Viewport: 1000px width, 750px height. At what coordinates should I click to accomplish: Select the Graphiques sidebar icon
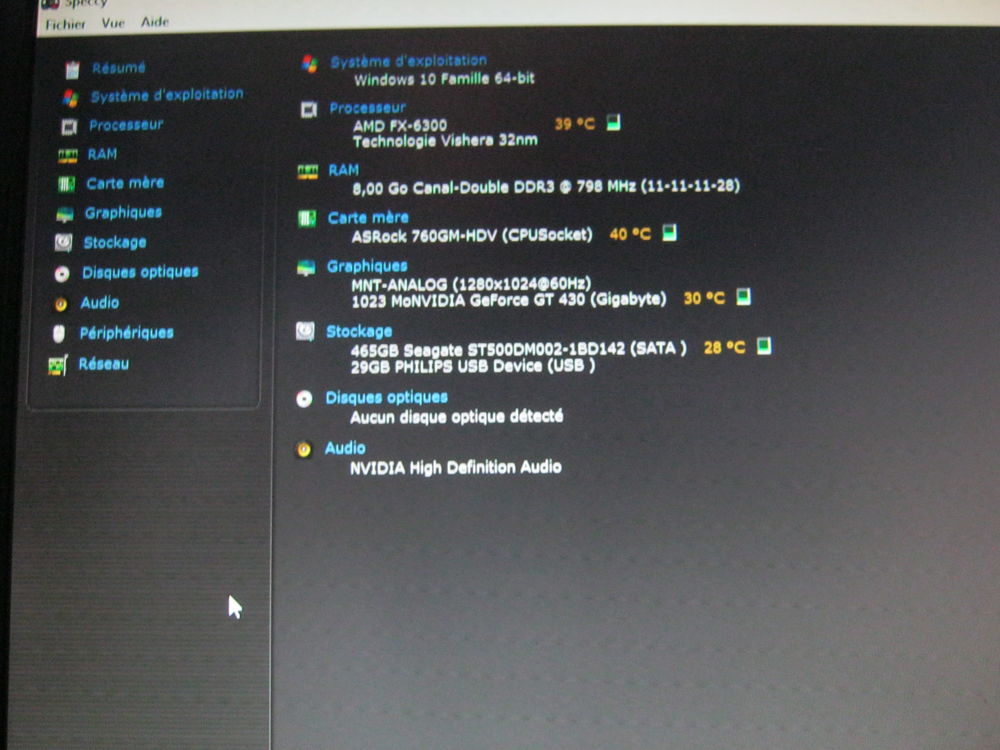click(67, 213)
